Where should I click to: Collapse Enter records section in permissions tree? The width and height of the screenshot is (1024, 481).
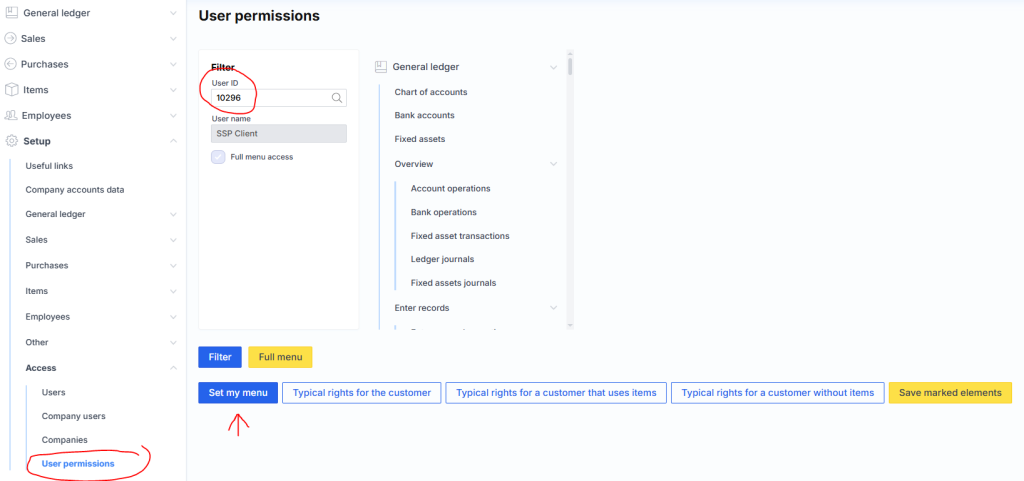553,308
